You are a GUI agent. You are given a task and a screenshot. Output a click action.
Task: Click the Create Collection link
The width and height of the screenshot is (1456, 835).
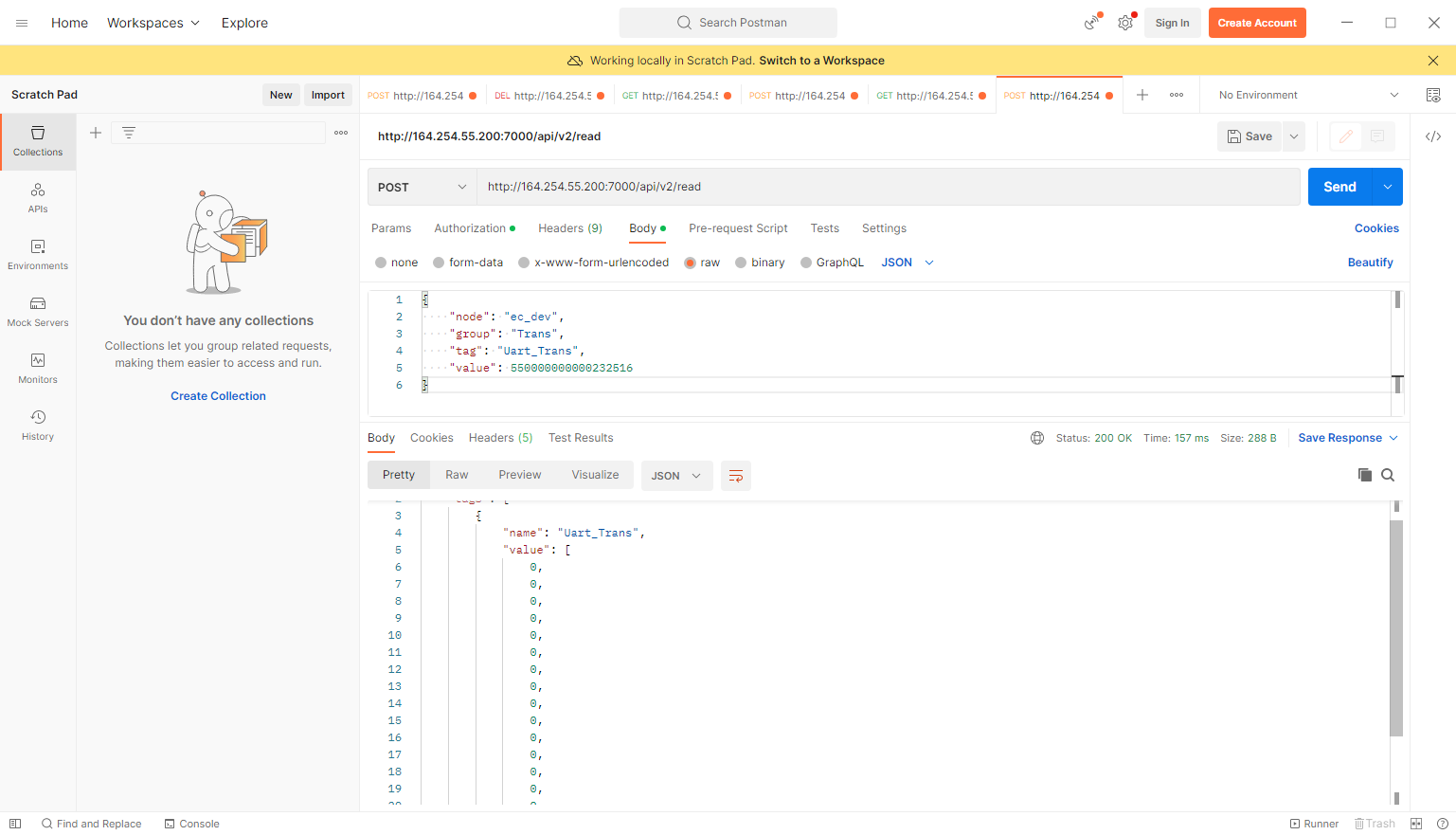(218, 396)
